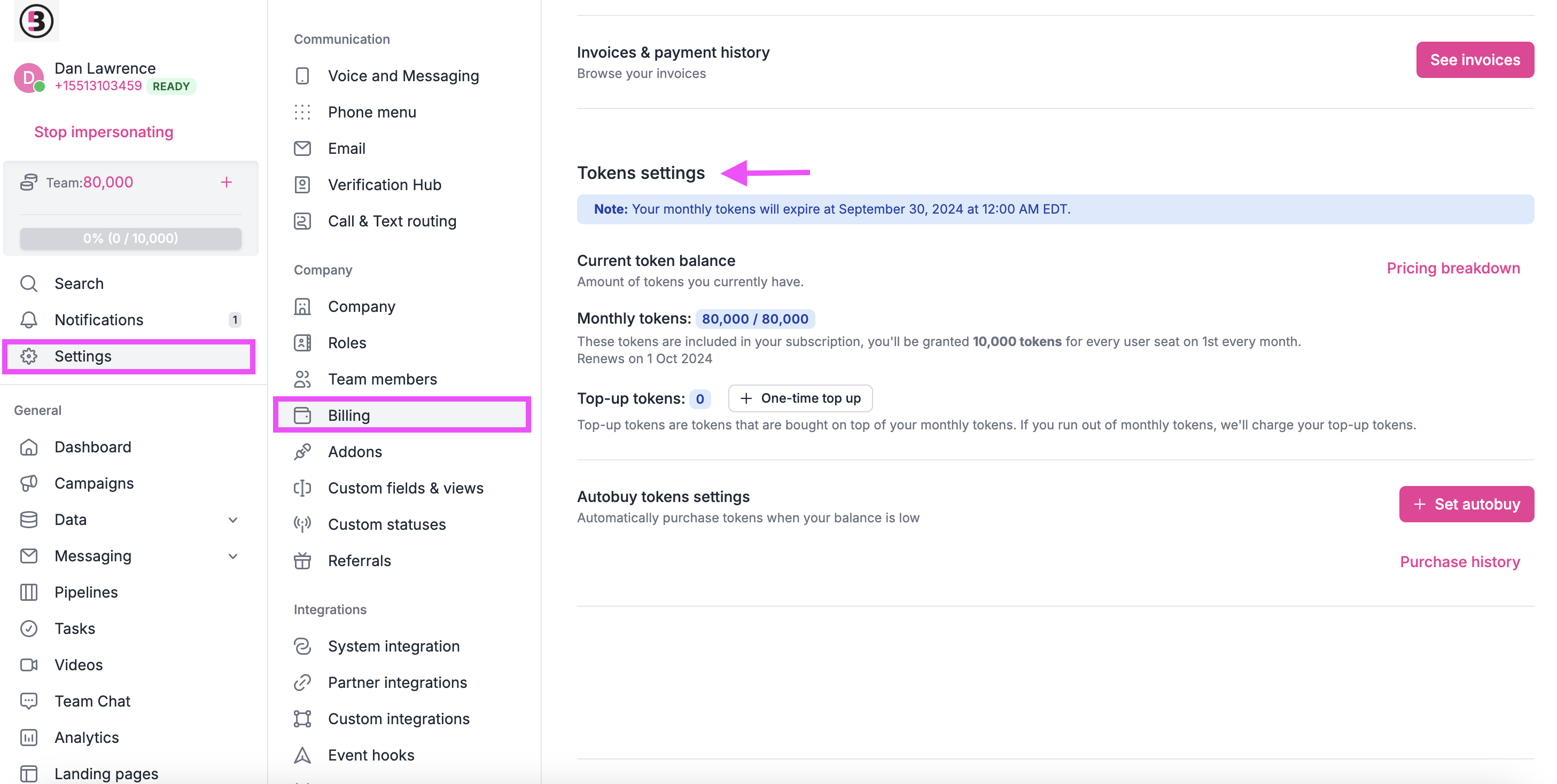The image size is (1557, 784).
Task: Open Settings in the left sidebar
Action: 129,356
